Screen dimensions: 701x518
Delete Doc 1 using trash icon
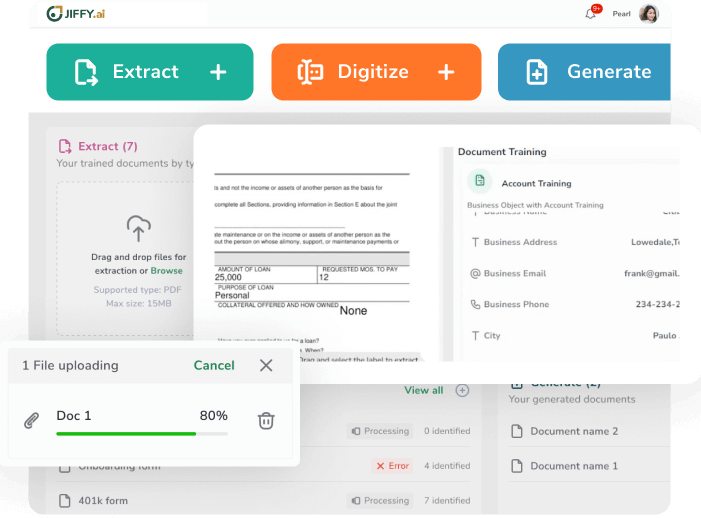point(266,421)
